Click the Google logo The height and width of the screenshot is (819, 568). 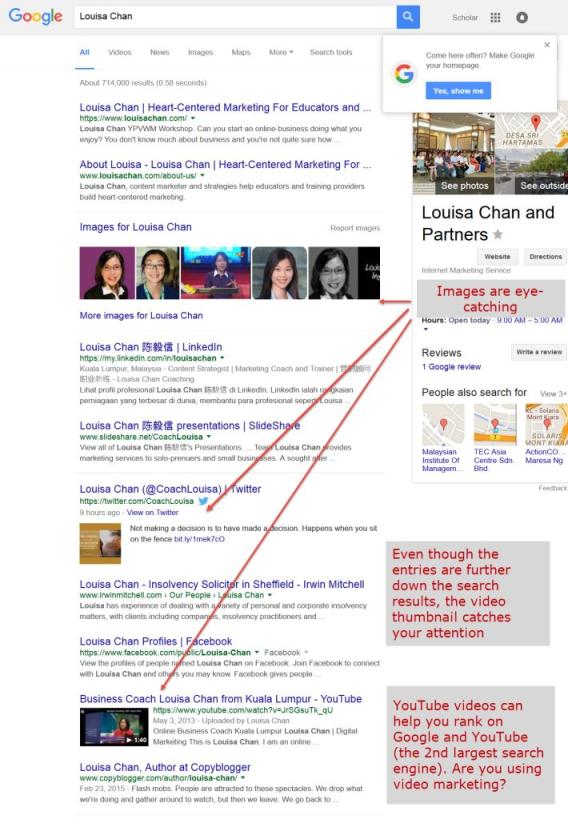(36, 17)
